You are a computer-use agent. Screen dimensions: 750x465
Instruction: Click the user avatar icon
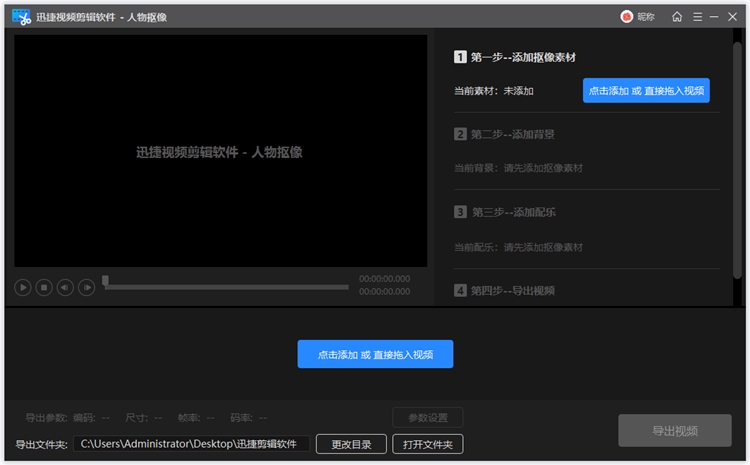click(627, 17)
